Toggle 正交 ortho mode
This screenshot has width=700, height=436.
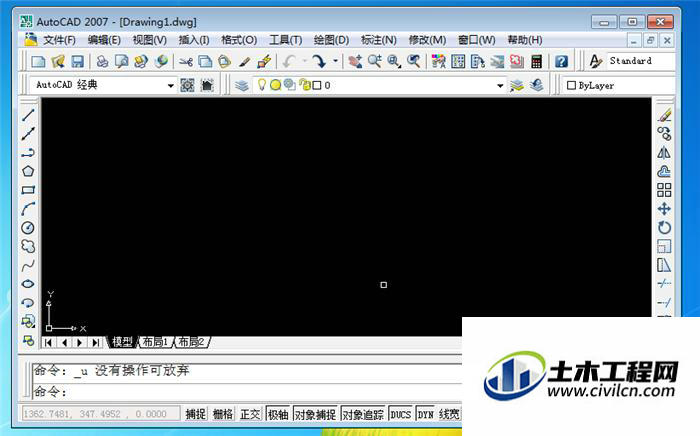(250, 414)
